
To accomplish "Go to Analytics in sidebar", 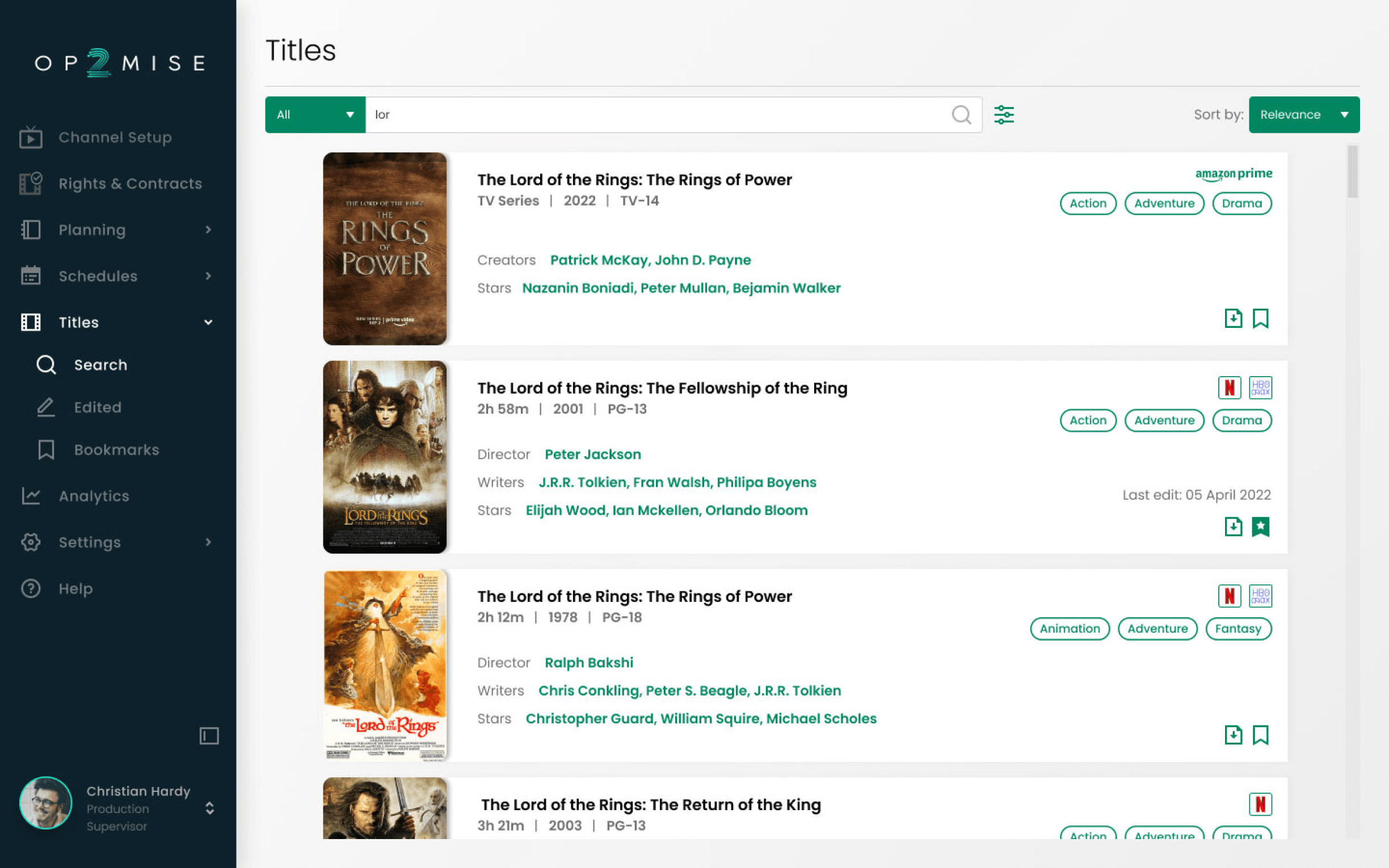I will (94, 496).
